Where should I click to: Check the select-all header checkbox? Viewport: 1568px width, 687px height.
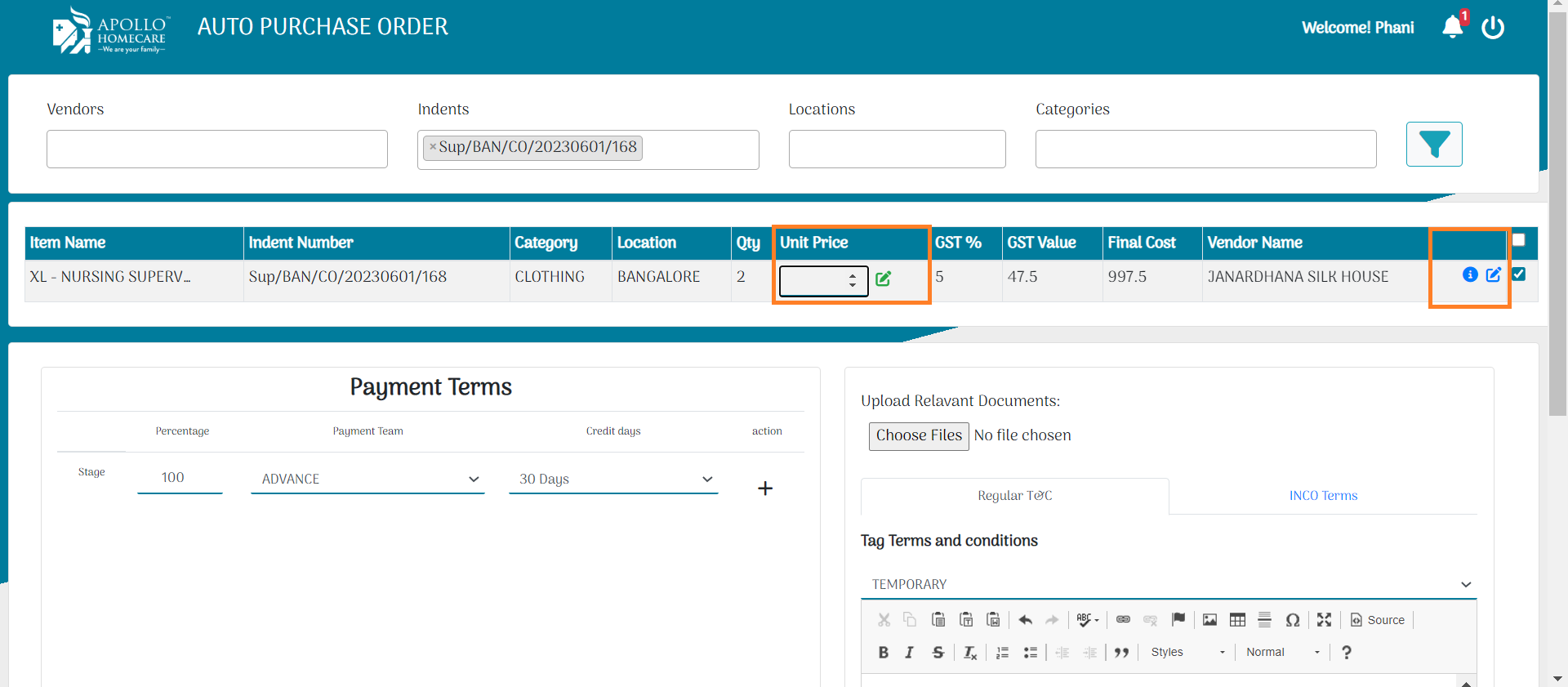1518,240
